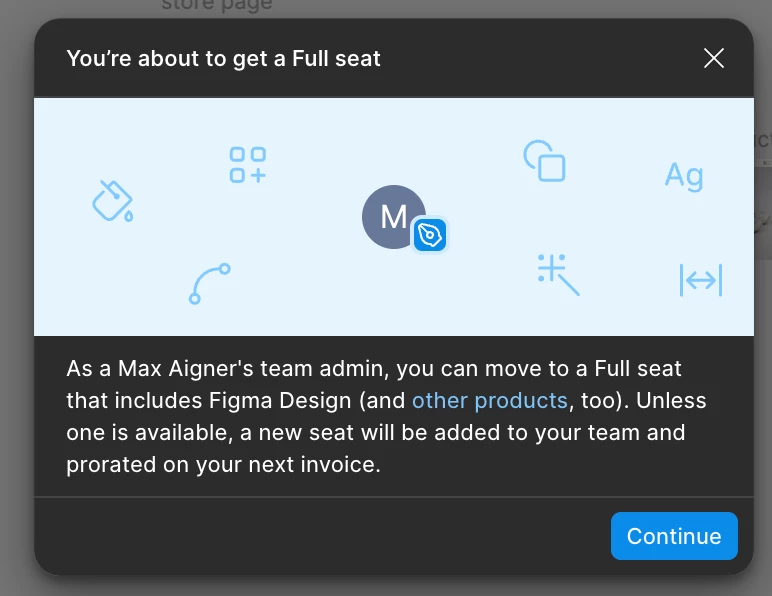772x596 pixels.
Task: Click the magic wand sparkle icon
Action: pos(558,275)
